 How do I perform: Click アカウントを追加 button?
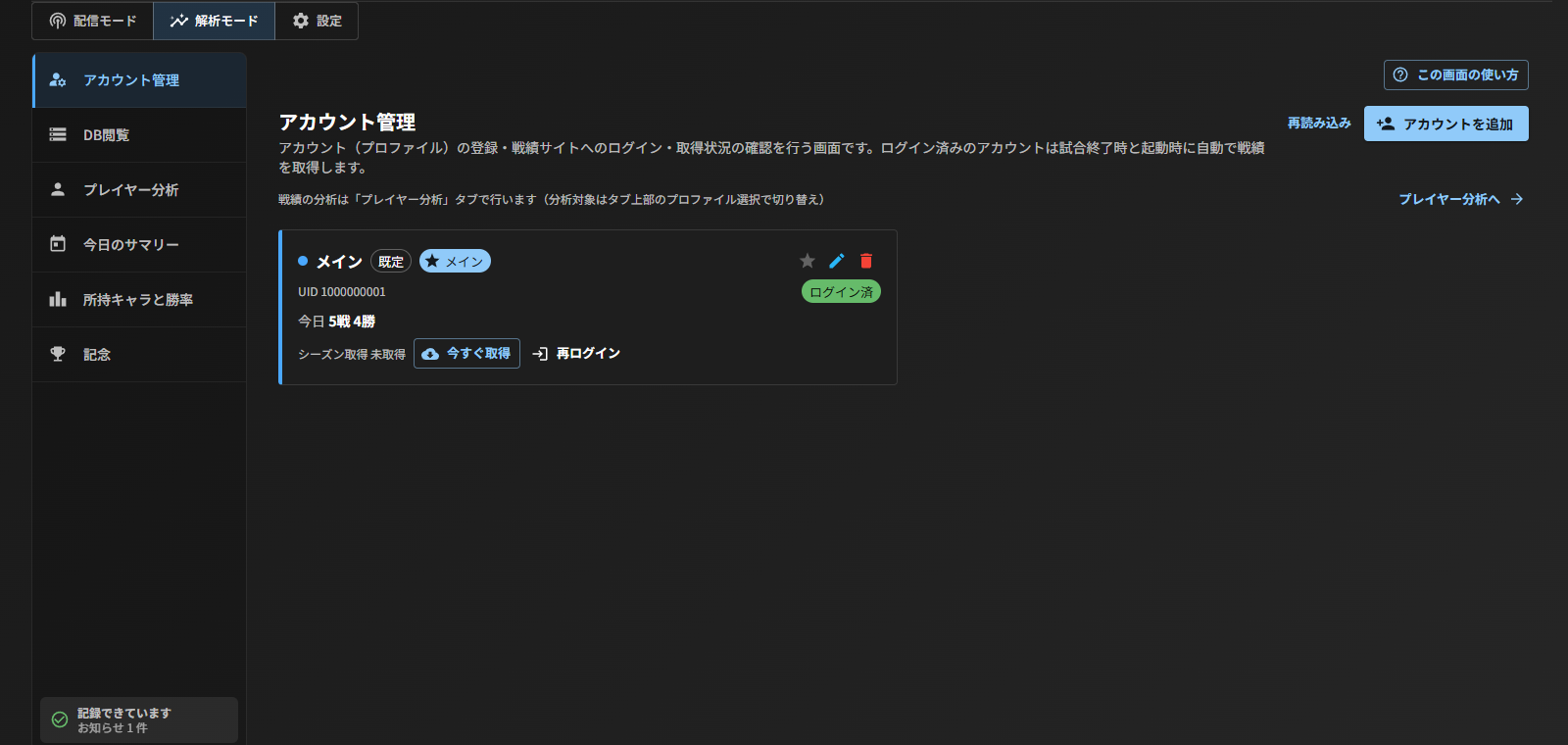(x=1445, y=124)
